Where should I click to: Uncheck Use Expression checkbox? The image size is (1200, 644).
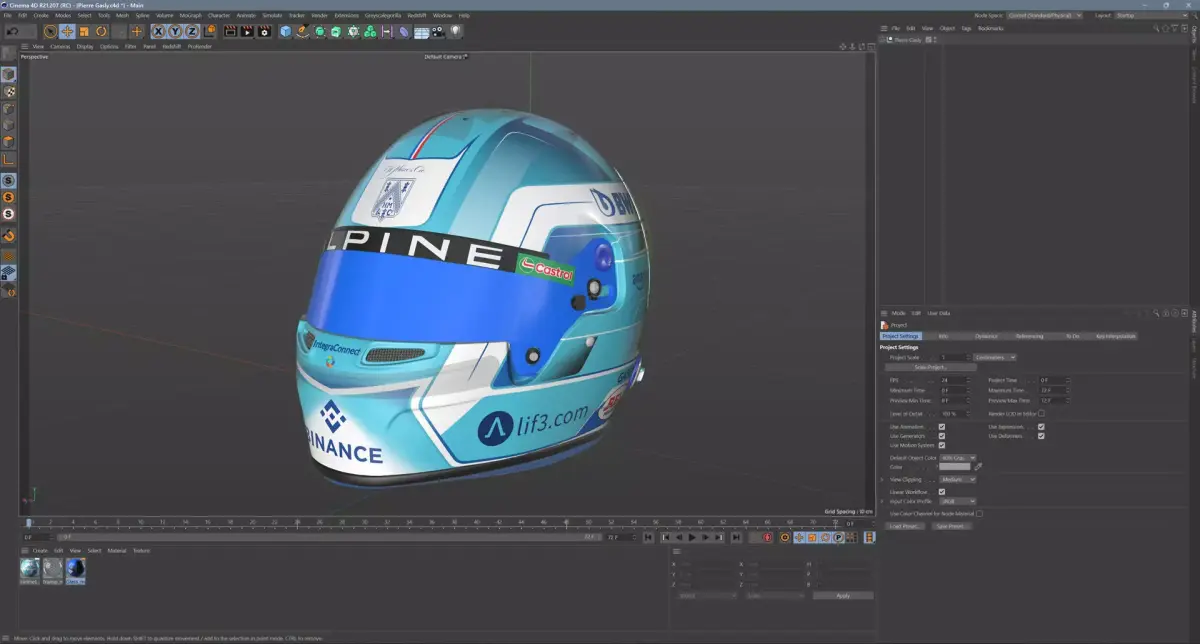point(1041,427)
